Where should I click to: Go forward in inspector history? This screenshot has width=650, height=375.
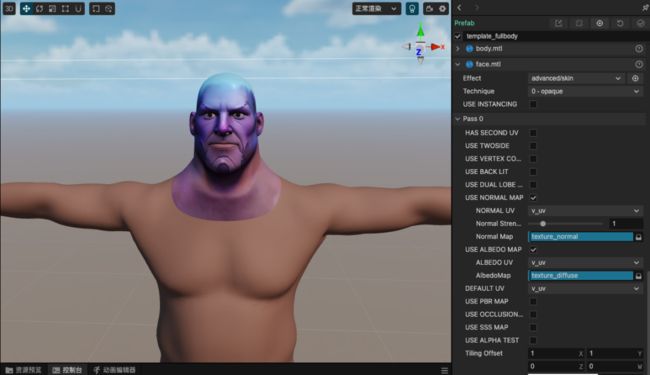477,7
